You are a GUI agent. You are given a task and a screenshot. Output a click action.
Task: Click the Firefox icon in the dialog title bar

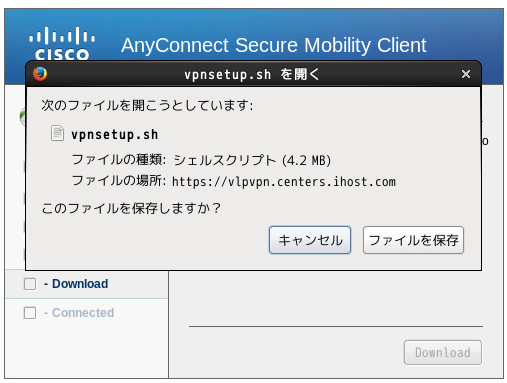[x=40, y=74]
